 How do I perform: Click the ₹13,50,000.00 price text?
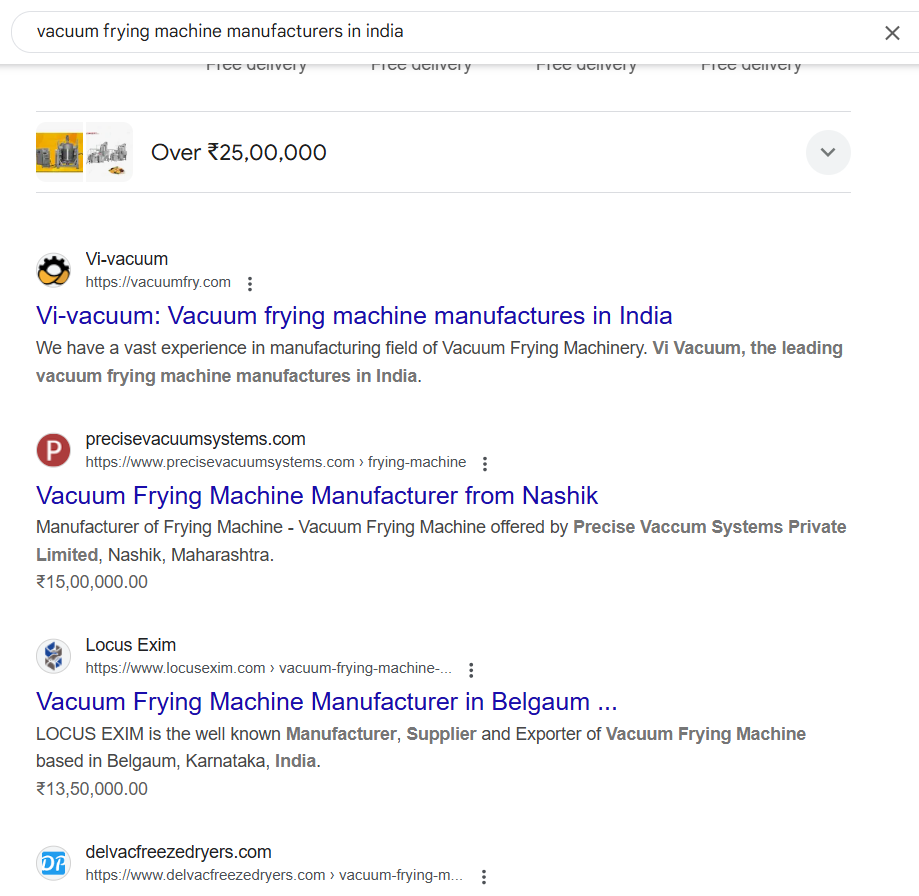pyautogui.click(x=92, y=789)
